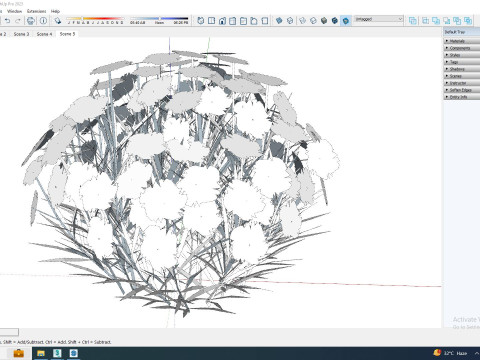480x360 pixels.
Task: Select Shaded style icon
Action: coord(324,21)
